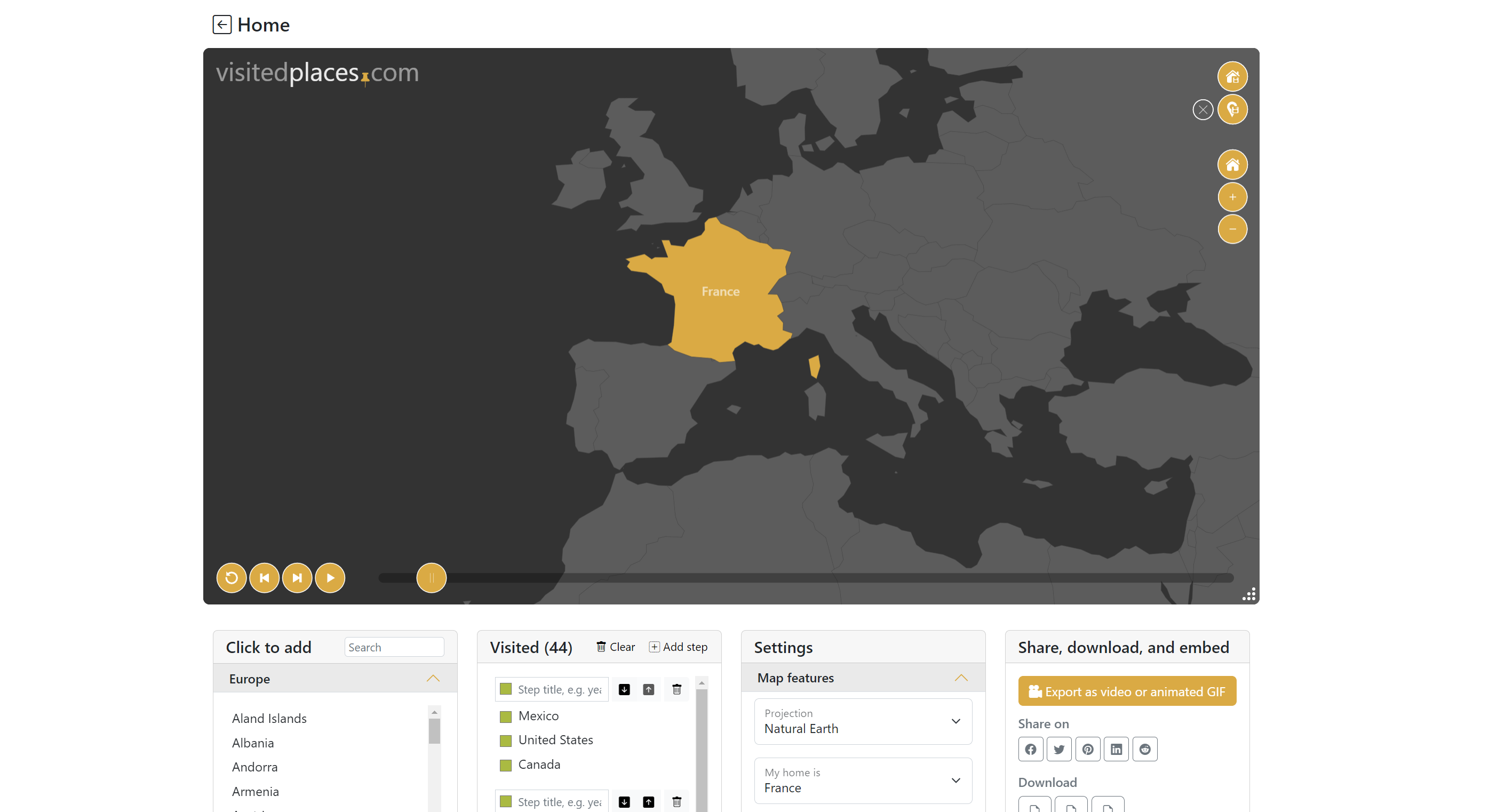The height and width of the screenshot is (812, 1497).
Task: Select United States in visited list
Action: [x=555, y=740]
